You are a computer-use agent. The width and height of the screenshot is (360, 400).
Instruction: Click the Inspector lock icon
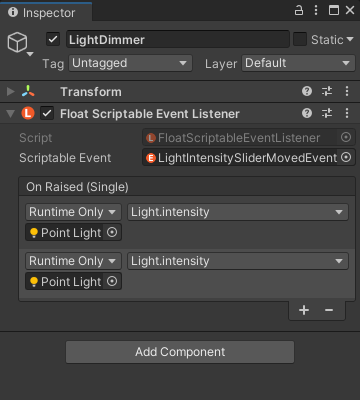[299, 11]
